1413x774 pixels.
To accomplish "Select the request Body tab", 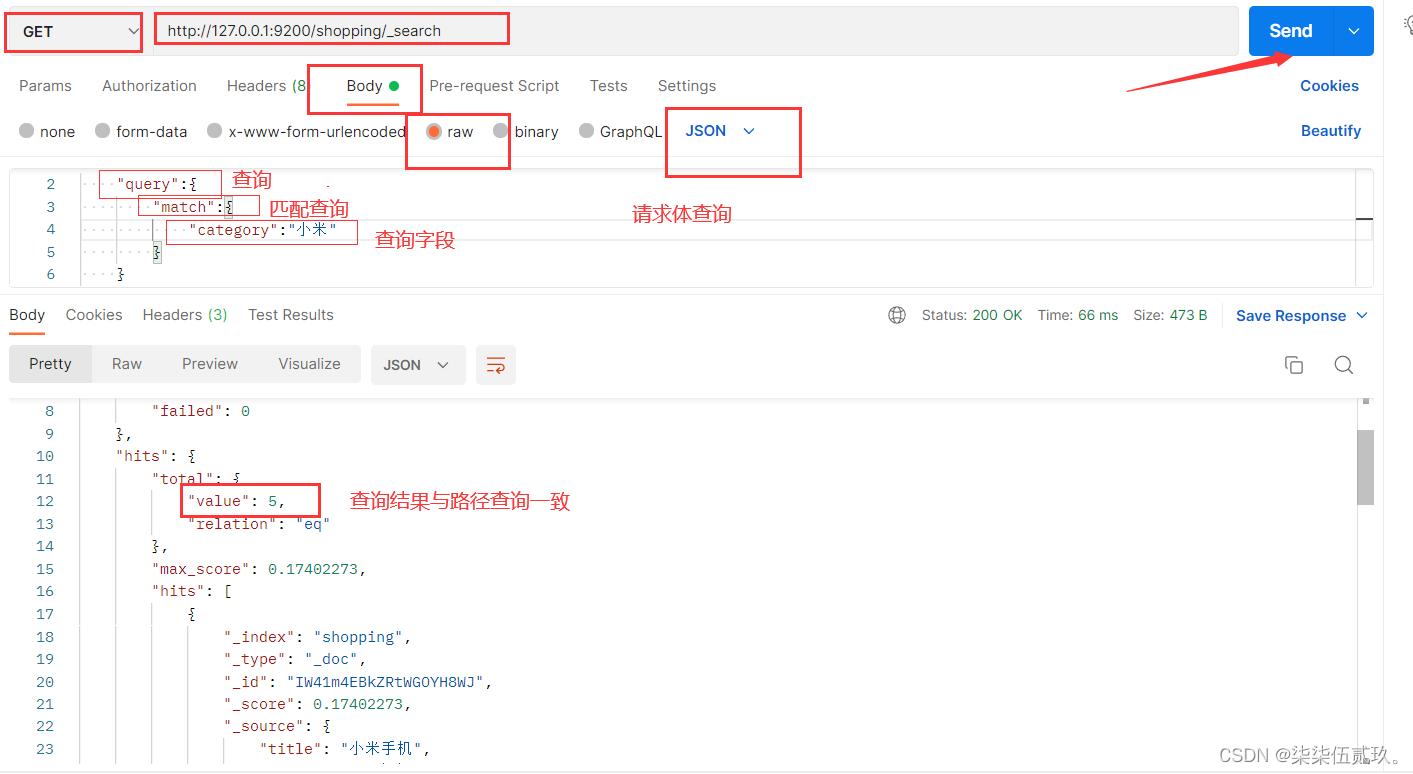I will click(373, 86).
